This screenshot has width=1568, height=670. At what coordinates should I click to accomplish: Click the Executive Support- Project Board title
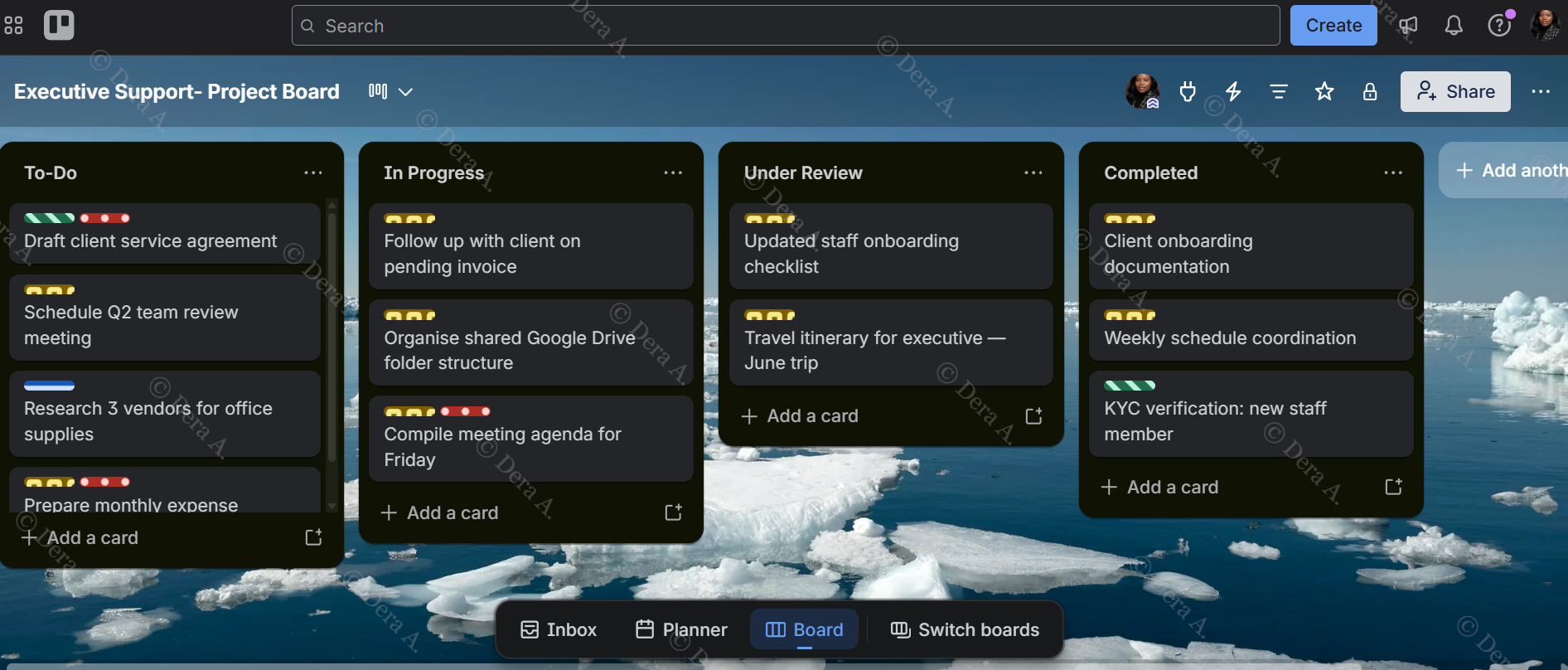[x=177, y=91]
